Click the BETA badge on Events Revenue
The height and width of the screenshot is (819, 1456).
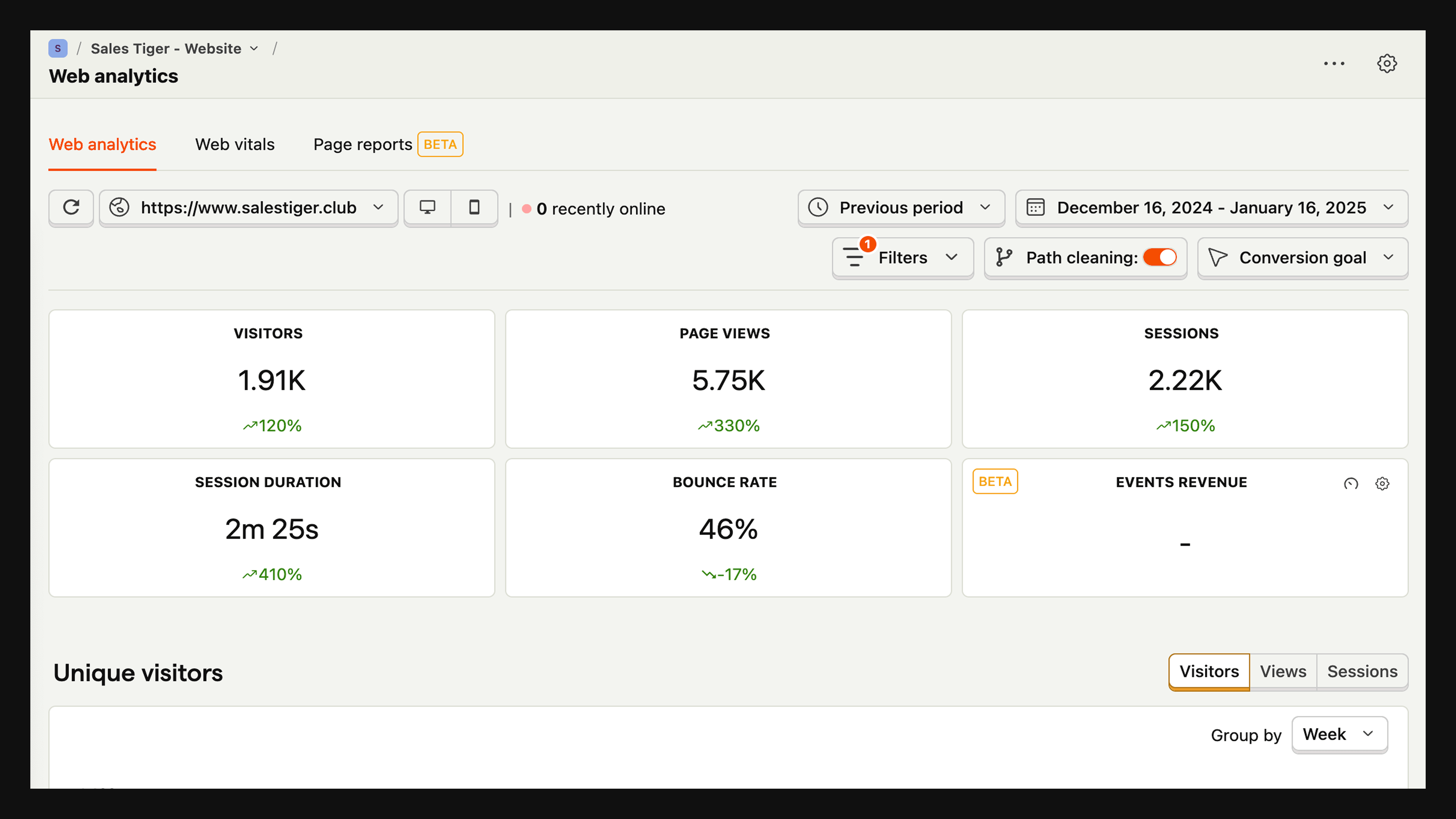(995, 482)
